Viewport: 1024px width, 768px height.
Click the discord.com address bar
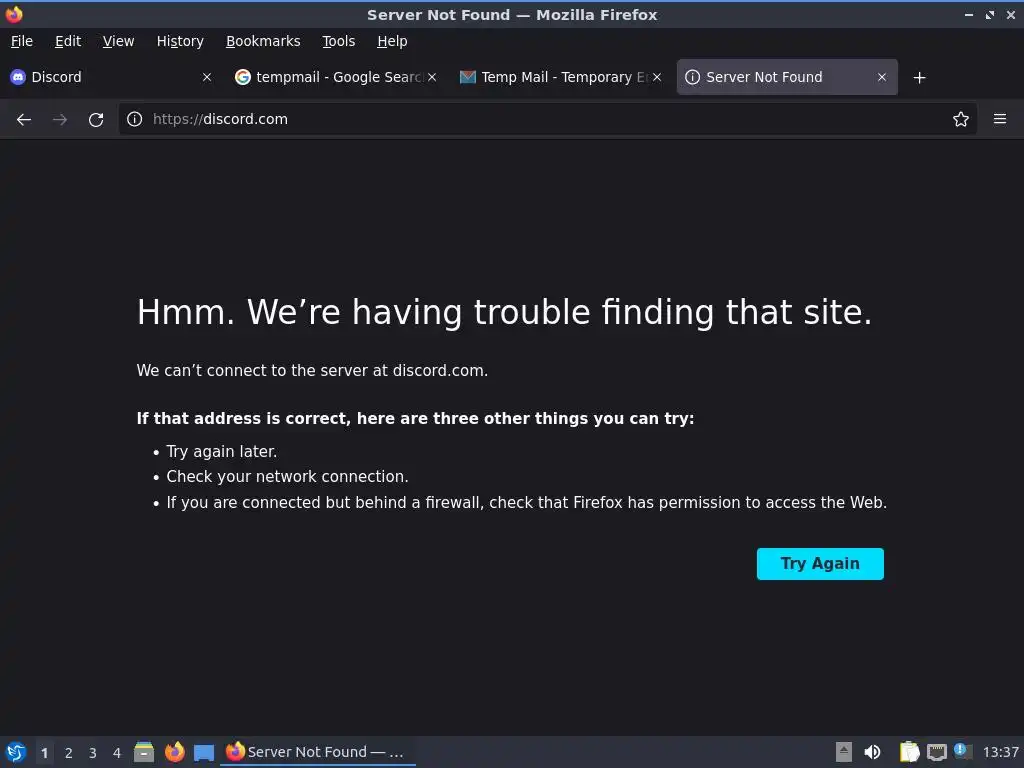click(x=547, y=119)
